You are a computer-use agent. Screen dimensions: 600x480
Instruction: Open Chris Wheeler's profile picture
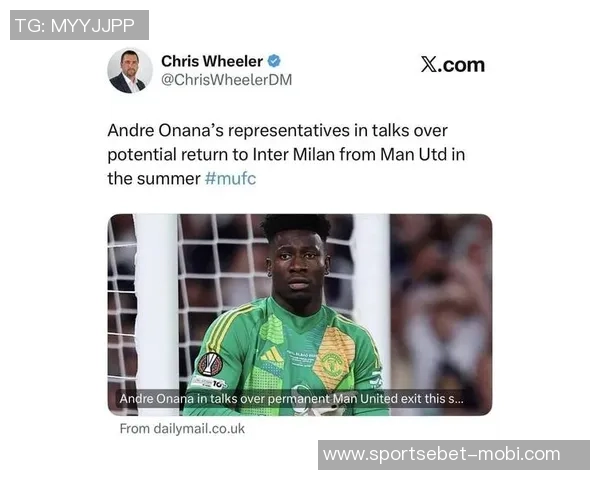pos(130,71)
